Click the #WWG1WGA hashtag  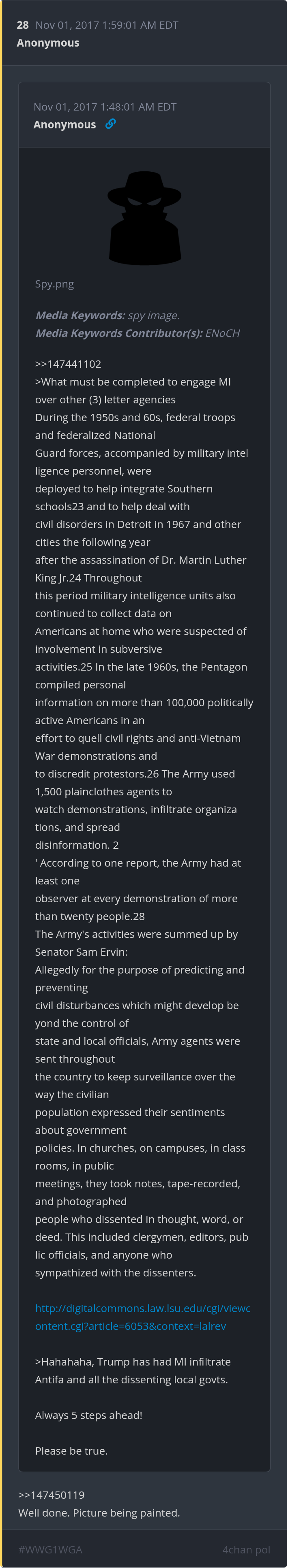[x=50, y=1549]
